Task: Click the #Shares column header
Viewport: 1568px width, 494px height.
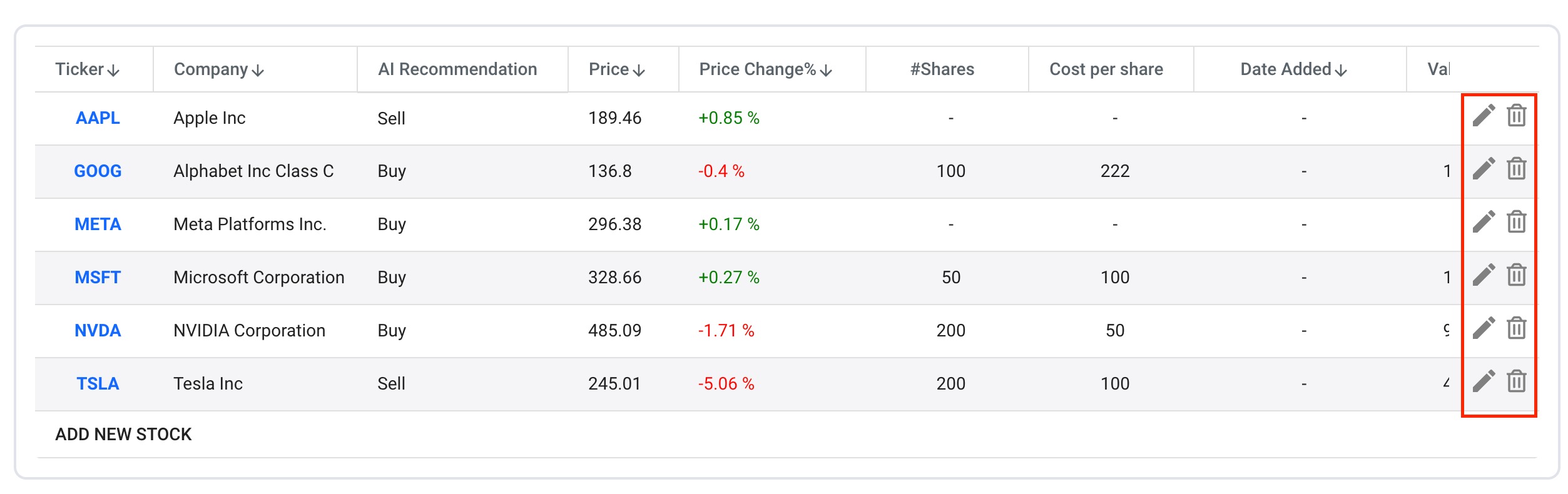Action: [942, 69]
